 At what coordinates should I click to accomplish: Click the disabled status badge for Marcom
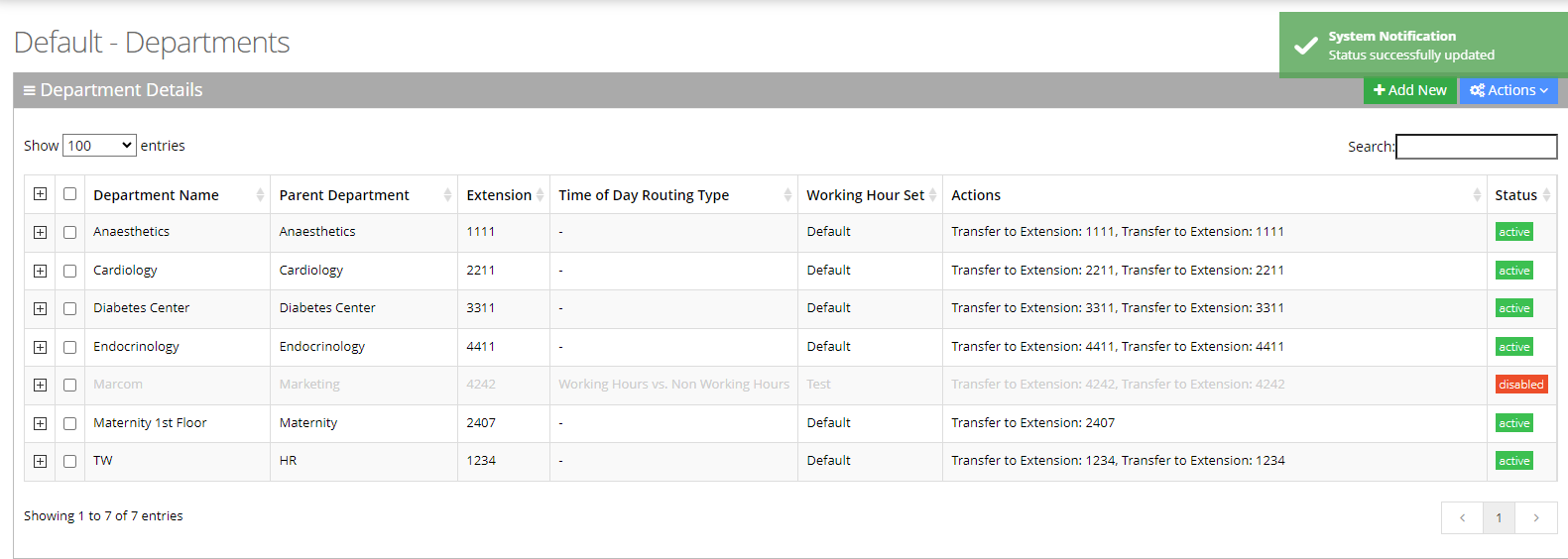(1520, 385)
